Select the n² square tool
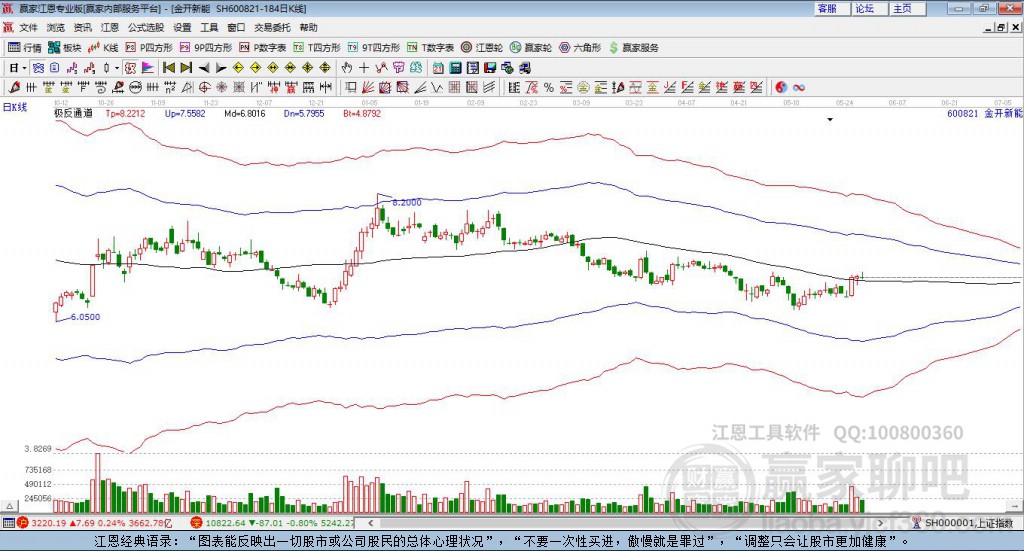The image size is (1024, 551). [170, 87]
